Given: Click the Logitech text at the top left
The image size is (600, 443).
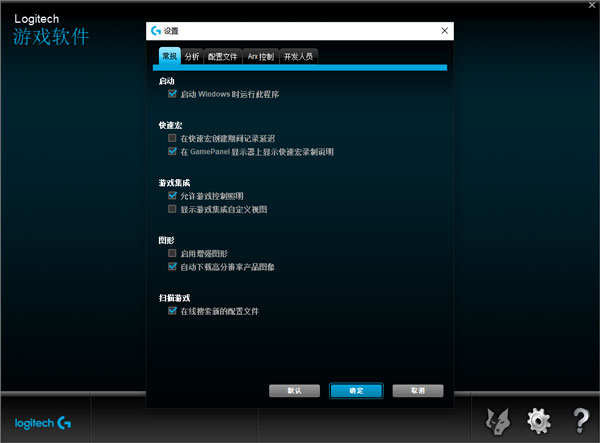Looking at the screenshot, I should tap(37, 19).
